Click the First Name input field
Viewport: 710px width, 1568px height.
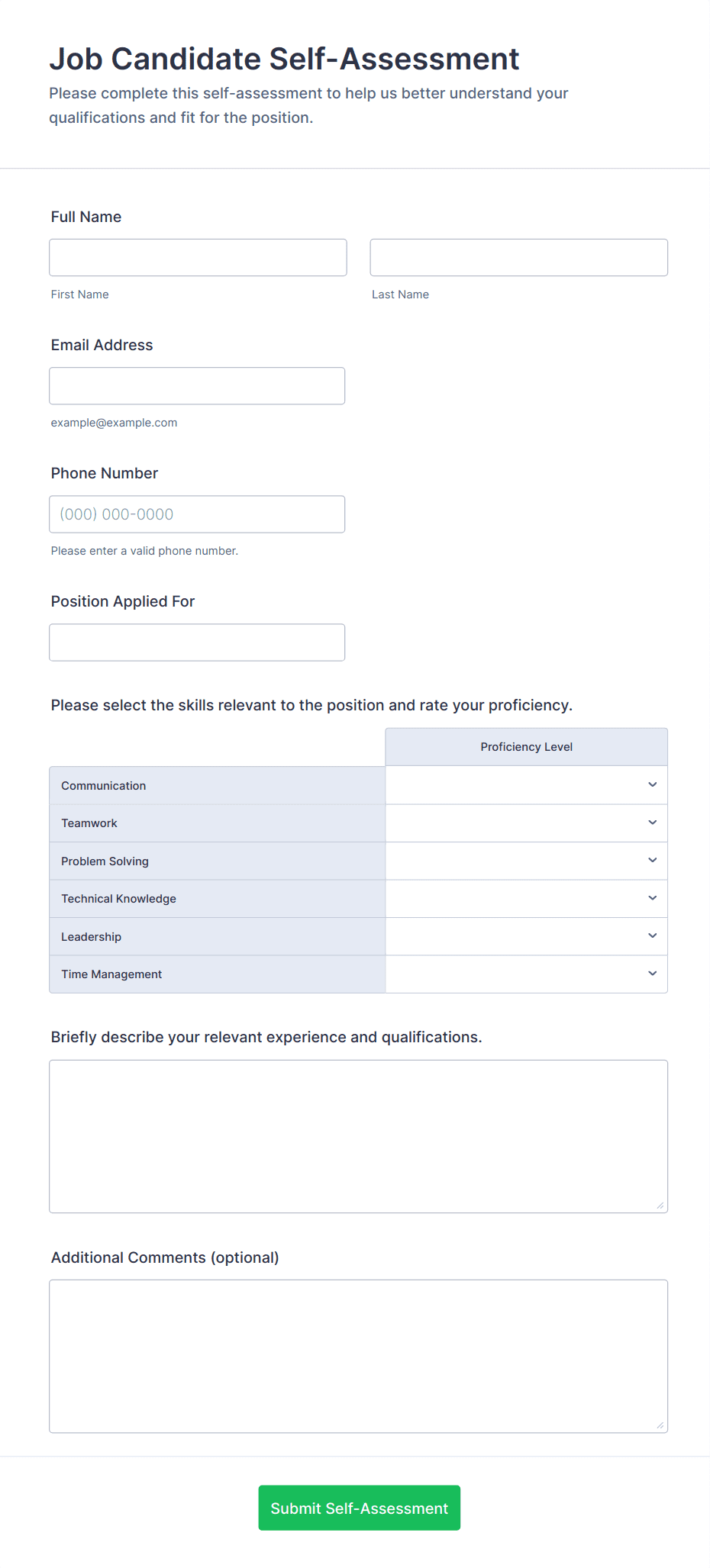pyautogui.click(x=198, y=257)
